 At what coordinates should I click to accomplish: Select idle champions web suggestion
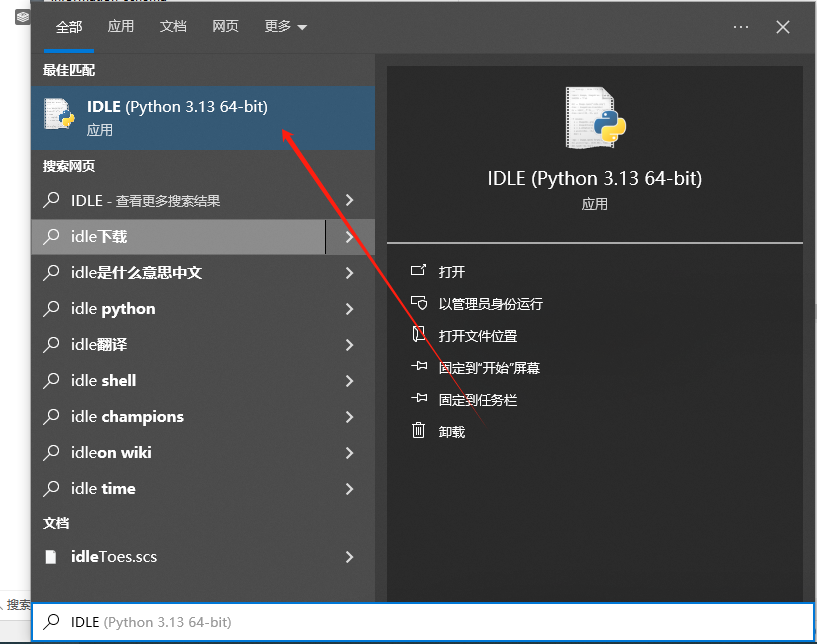click(x=178, y=416)
